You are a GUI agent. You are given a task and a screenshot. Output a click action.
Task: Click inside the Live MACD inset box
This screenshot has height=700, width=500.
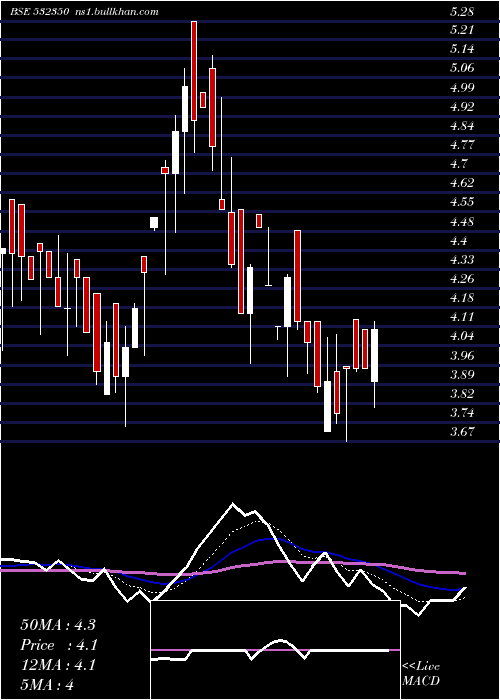(275, 650)
